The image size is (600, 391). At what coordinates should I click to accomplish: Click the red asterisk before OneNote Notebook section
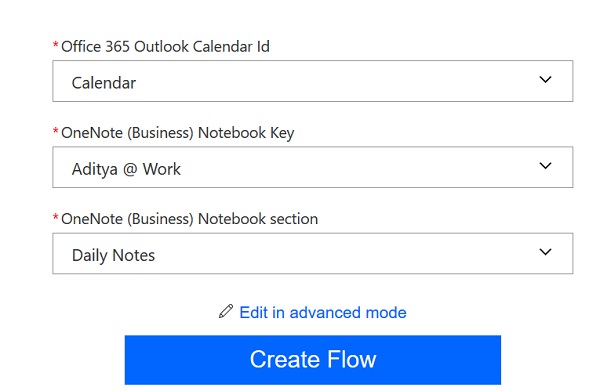point(55,217)
